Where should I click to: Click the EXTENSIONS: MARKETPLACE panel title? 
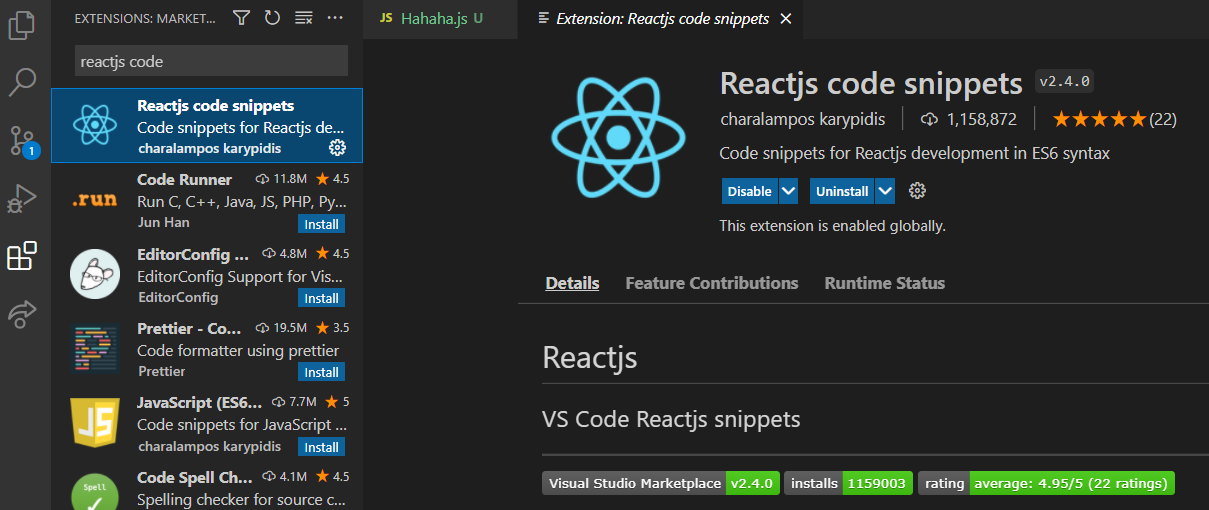145,18
